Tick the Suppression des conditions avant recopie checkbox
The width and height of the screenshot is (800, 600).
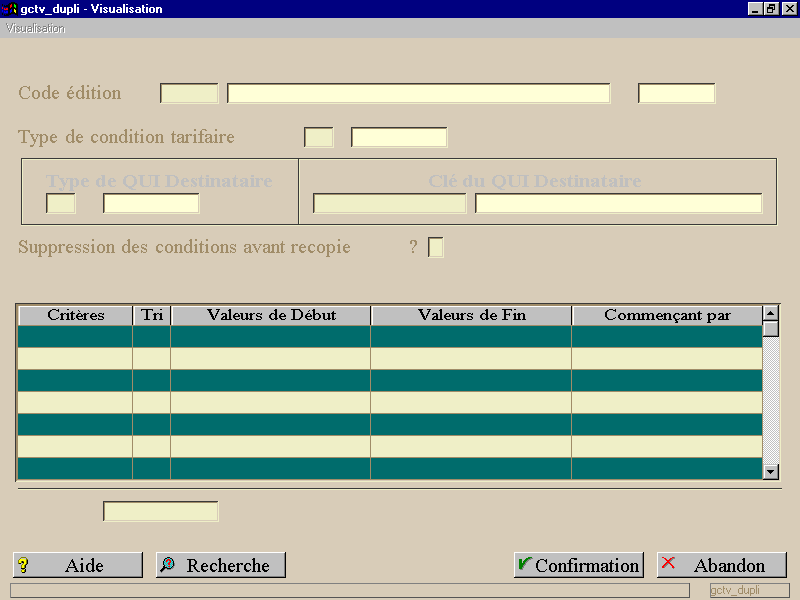(436, 247)
